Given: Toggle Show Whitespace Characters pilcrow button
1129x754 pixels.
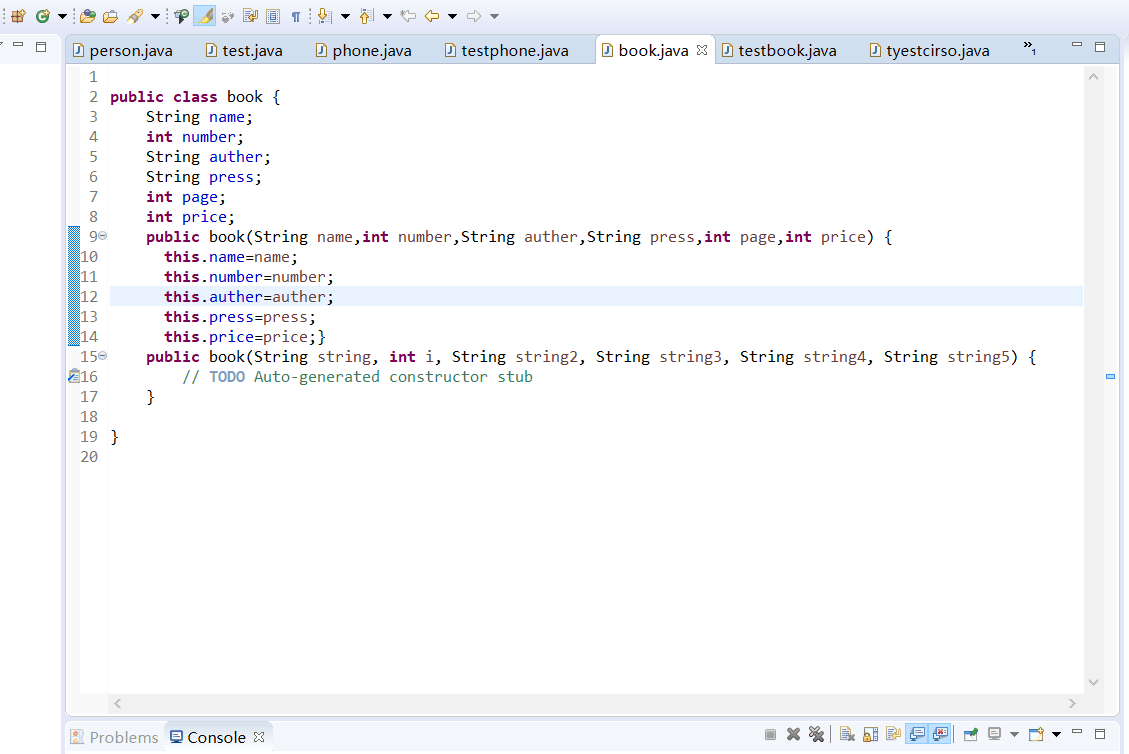Looking at the screenshot, I should pos(296,16).
